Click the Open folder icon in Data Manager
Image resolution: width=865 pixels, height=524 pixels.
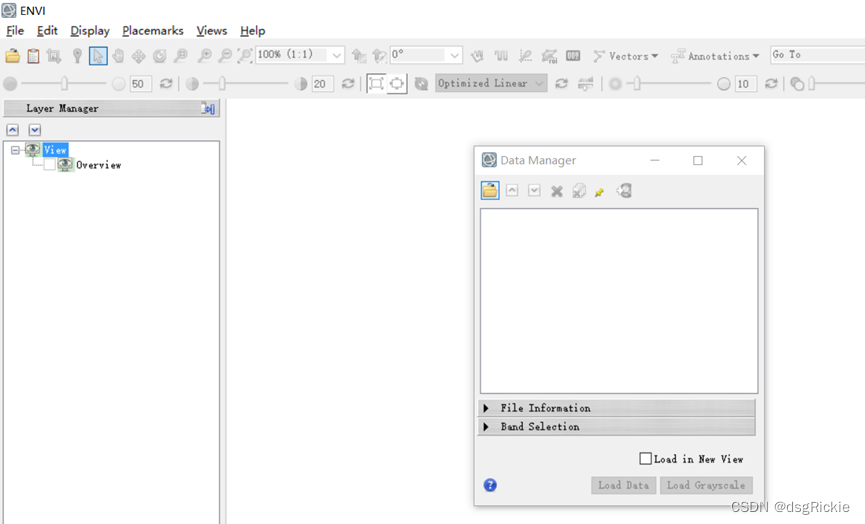(490, 190)
